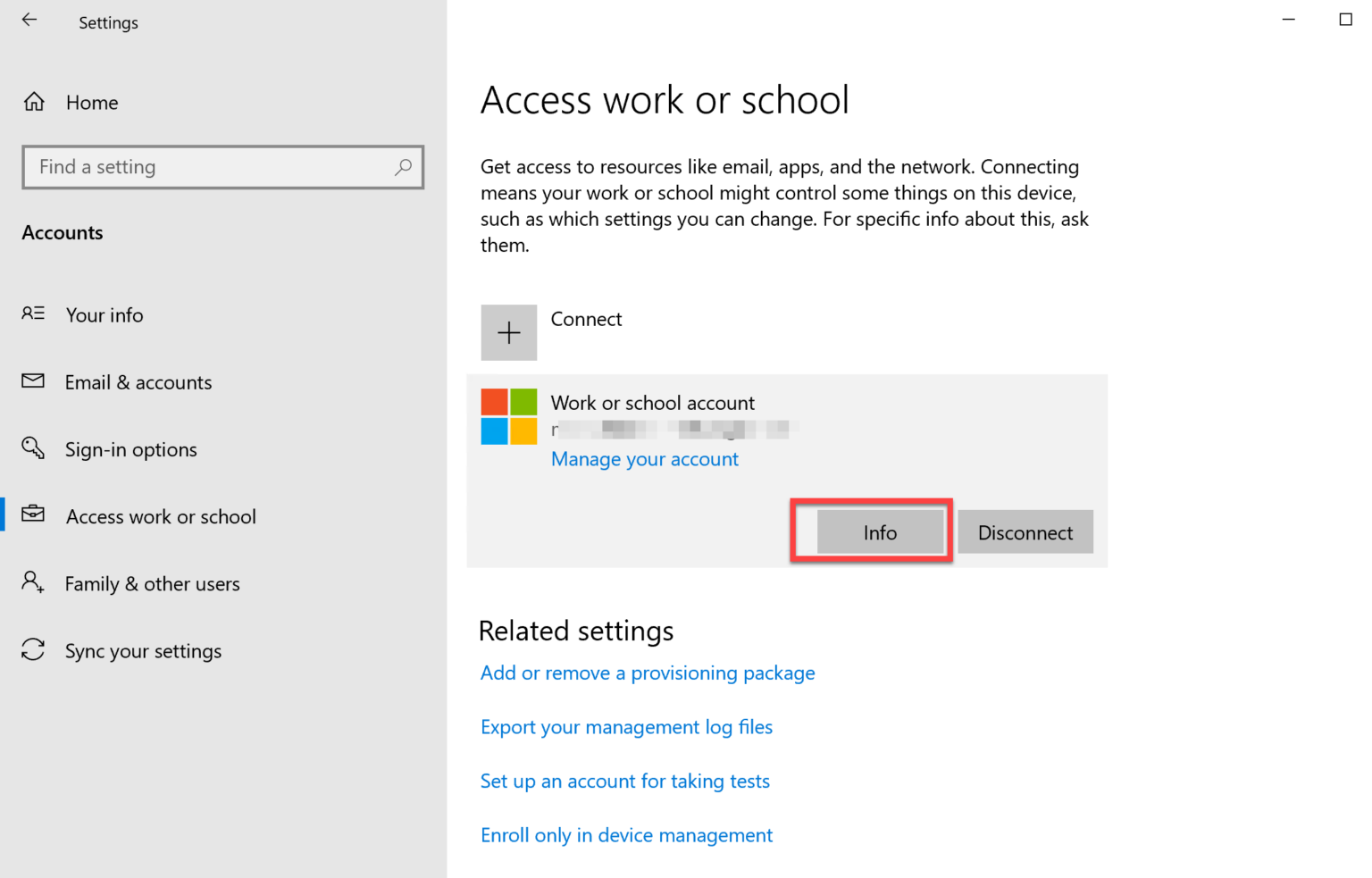Image resolution: width=1372 pixels, height=878 pixels.
Task: Open Enroll only in device management
Action: pos(626,835)
